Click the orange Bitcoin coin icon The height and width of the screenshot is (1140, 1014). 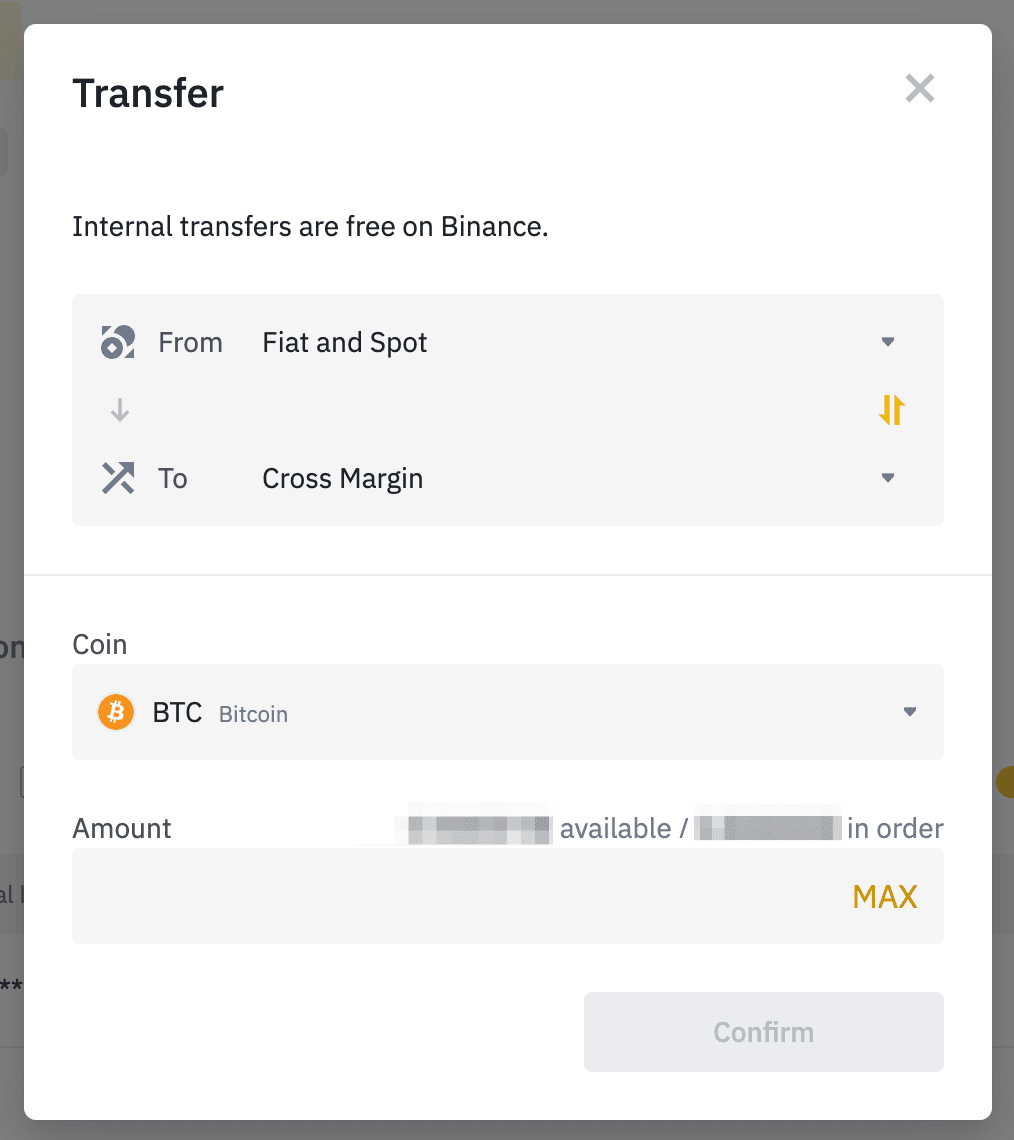[116, 713]
